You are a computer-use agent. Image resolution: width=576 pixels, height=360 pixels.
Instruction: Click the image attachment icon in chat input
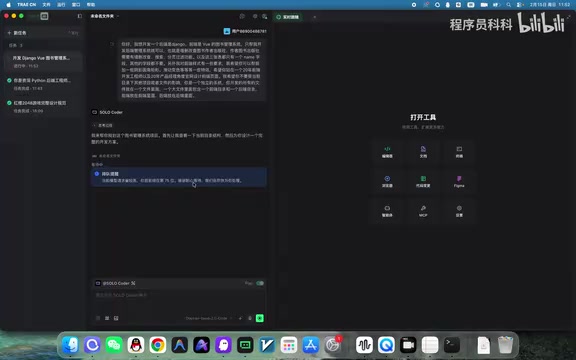[x=116, y=318]
